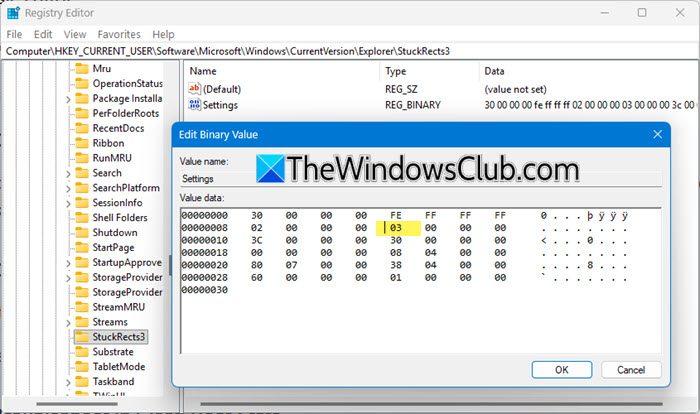
Task: Select the Substrate folder icon
Action: [x=82, y=352]
